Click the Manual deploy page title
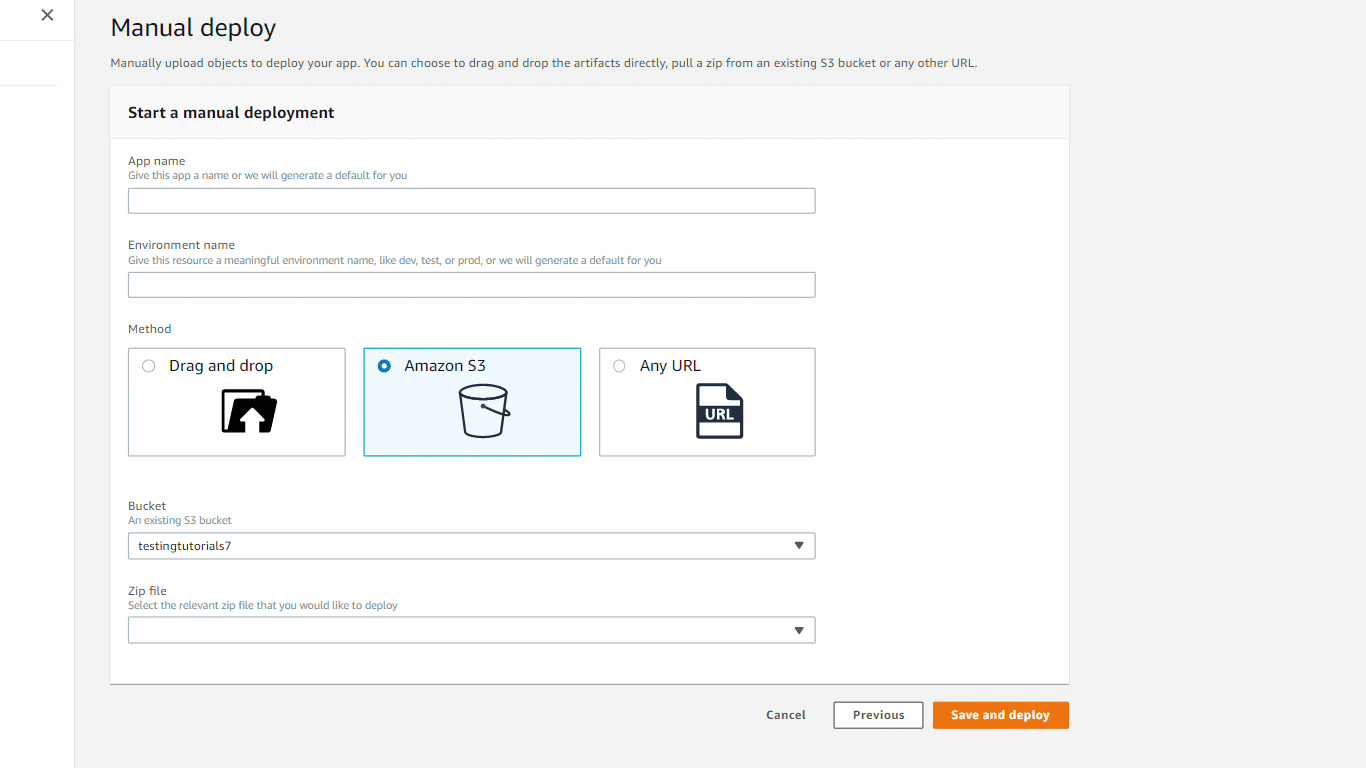The image size is (1366, 768). coord(193,28)
